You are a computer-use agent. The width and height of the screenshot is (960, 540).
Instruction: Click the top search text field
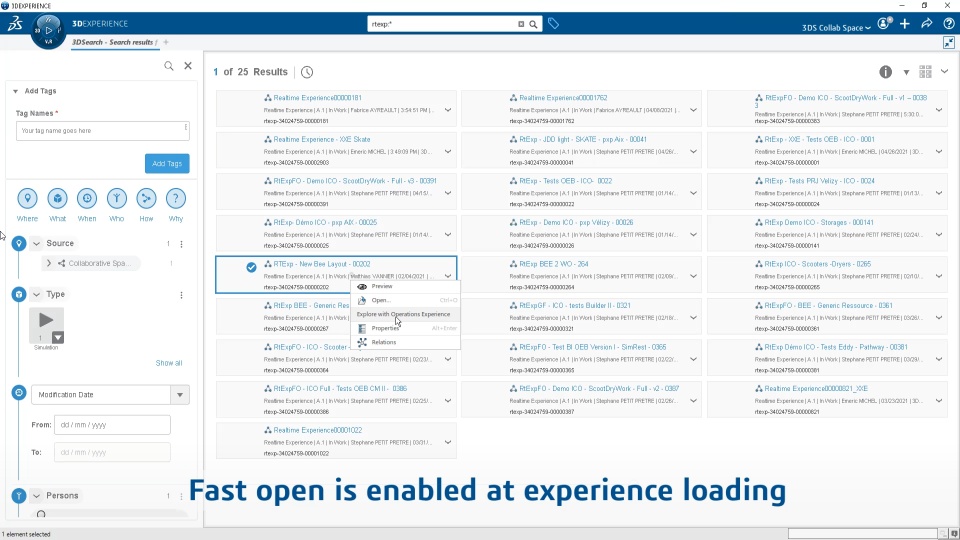(x=442, y=24)
